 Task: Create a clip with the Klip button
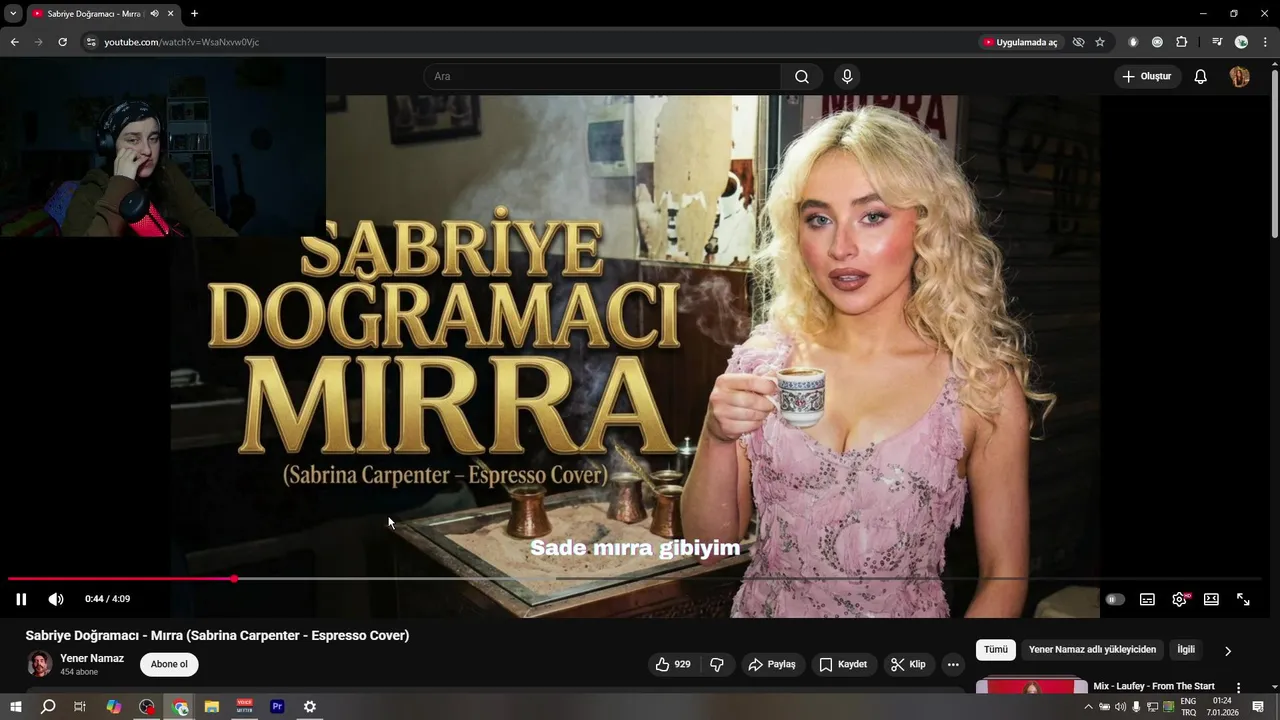point(908,664)
